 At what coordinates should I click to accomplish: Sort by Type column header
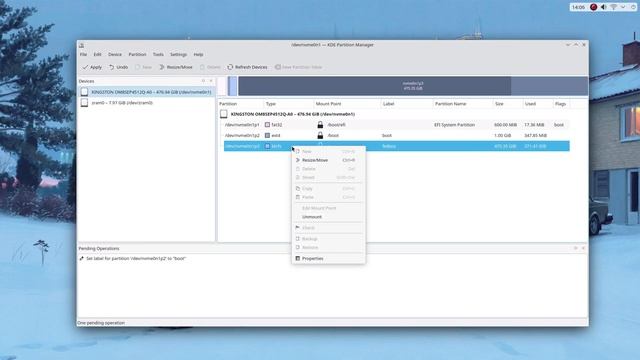(288, 104)
